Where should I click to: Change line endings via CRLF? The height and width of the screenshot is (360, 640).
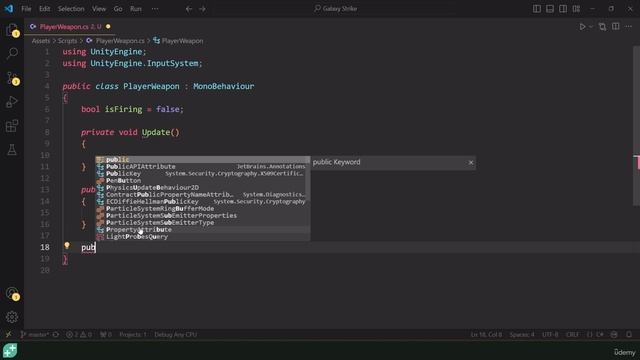click(572, 335)
